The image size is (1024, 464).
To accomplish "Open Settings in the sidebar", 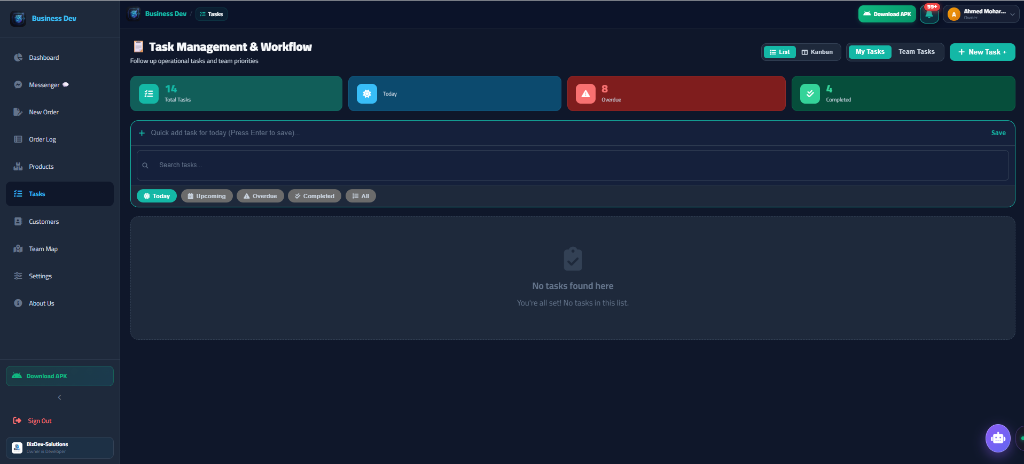I will (x=59, y=276).
